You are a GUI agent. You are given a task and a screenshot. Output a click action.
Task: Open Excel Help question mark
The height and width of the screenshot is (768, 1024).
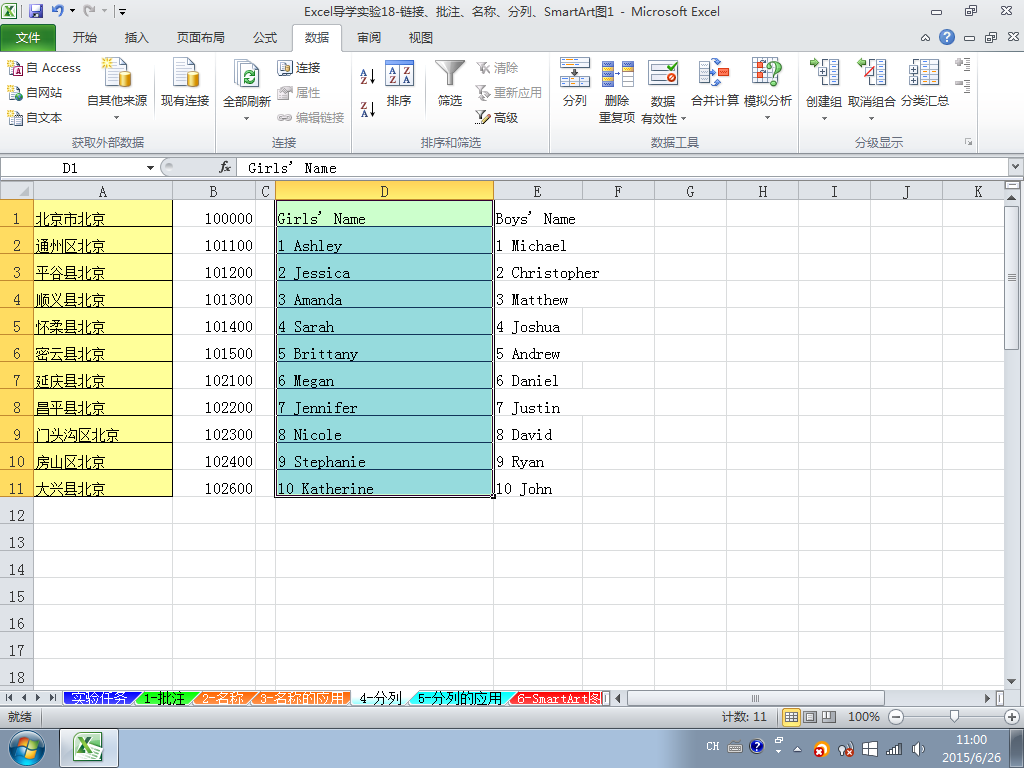947,37
